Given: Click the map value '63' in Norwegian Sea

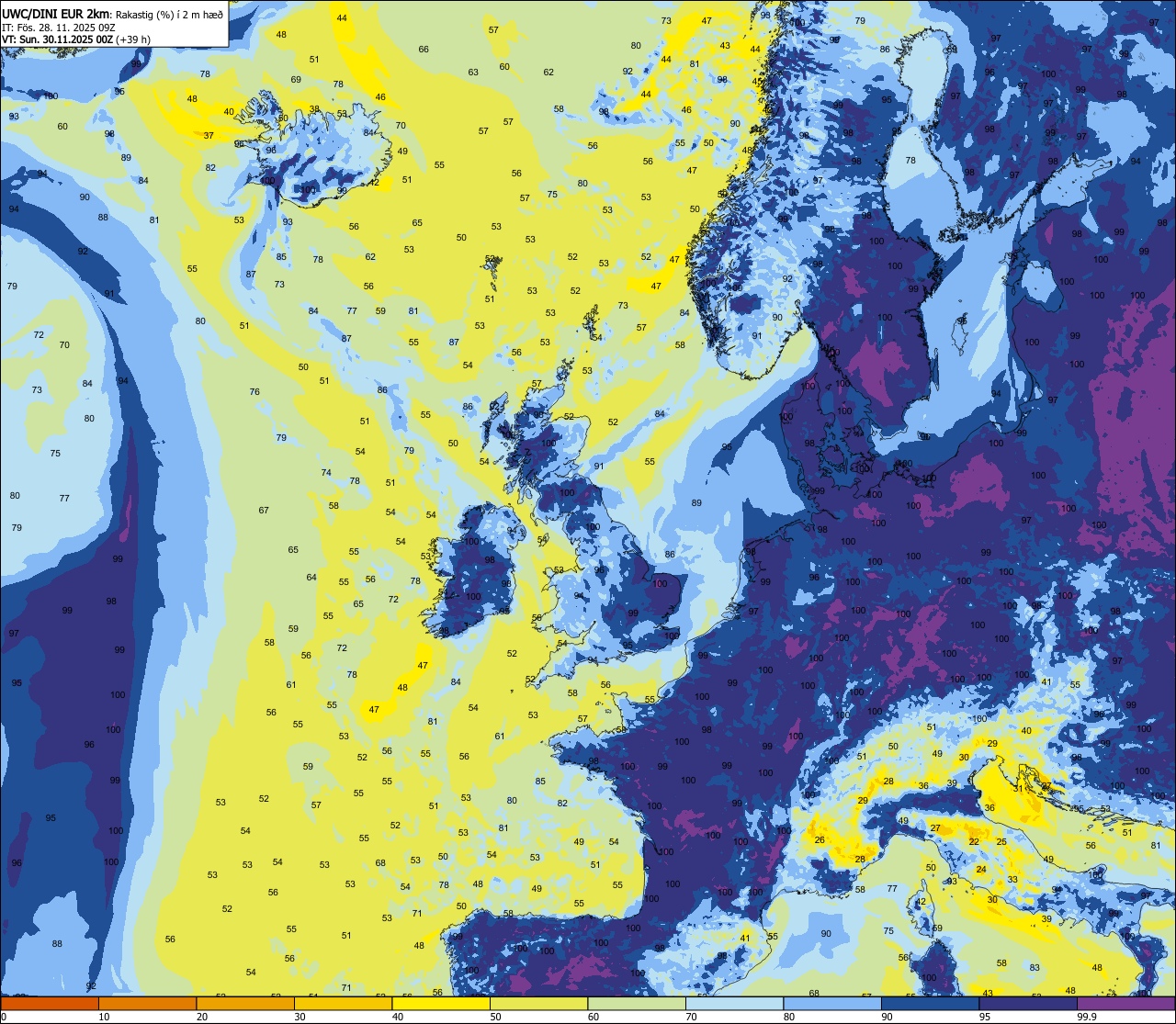Looking at the screenshot, I should [x=473, y=72].
